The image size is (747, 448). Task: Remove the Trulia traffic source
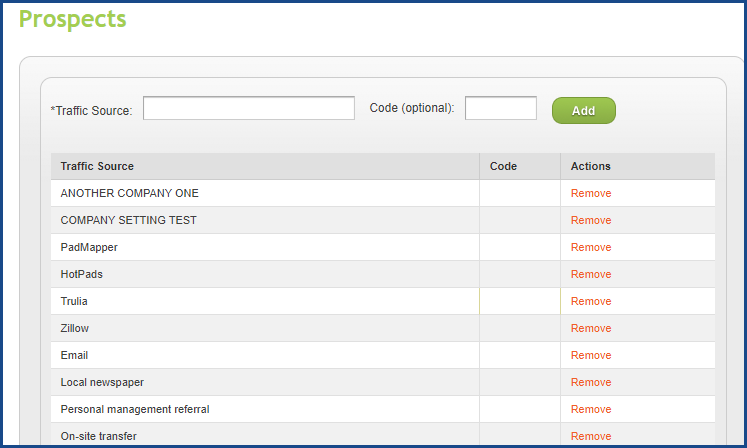point(591,301)
